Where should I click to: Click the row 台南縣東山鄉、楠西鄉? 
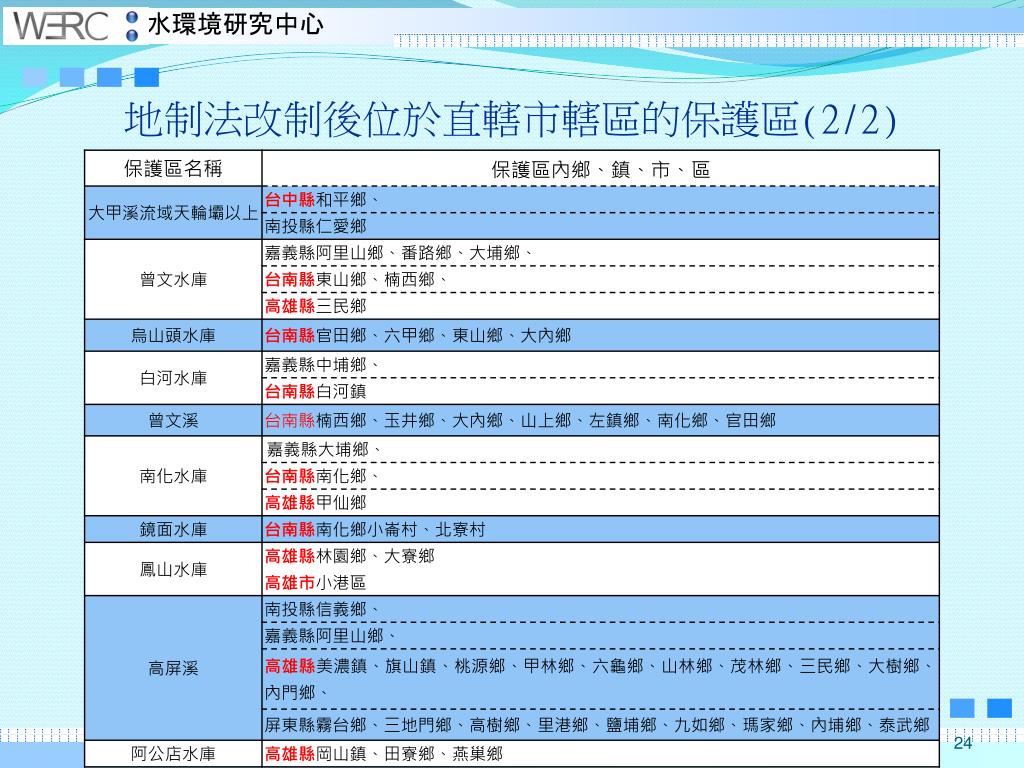(600, 280)
